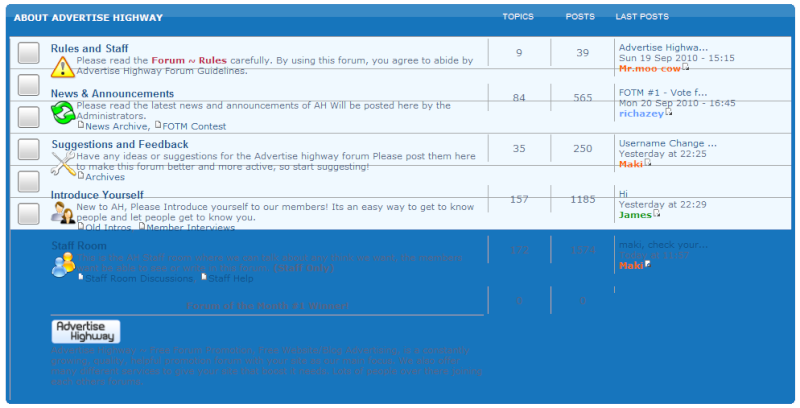View the James user profile
800x408 pixels.
[635, 215]
